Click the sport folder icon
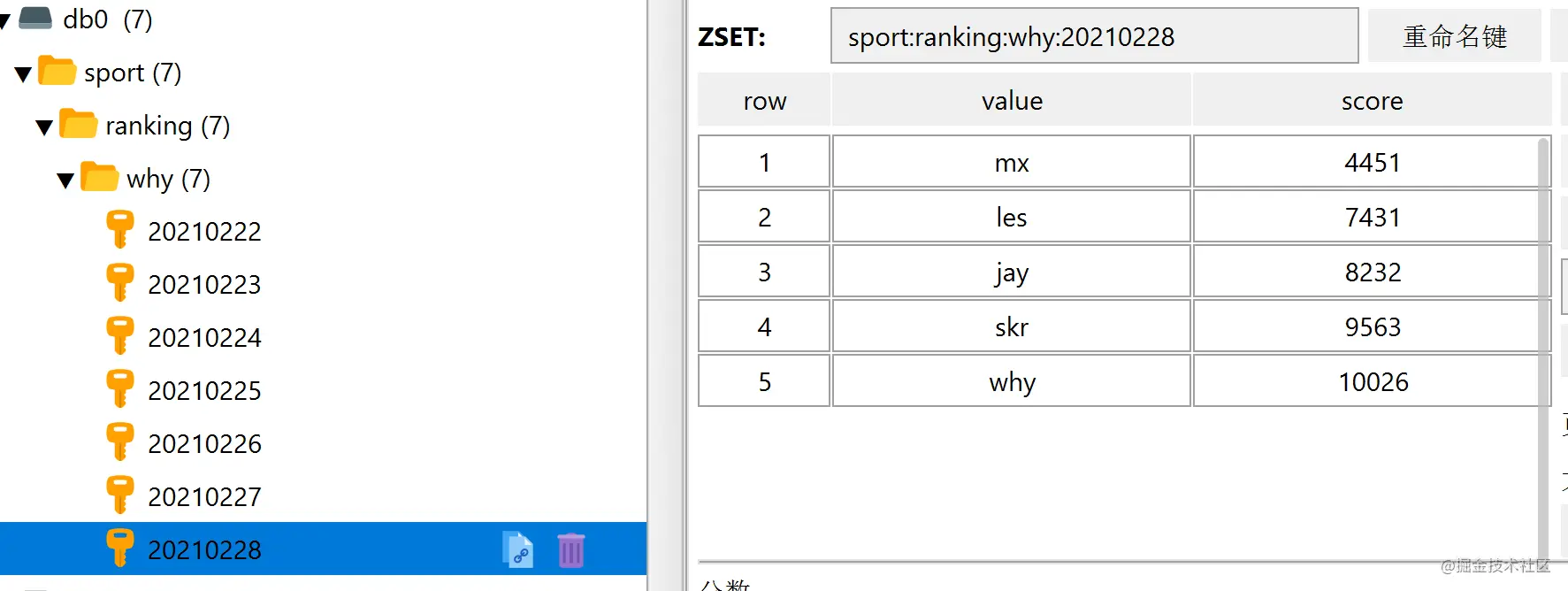The height and width of the screenshot is (591, 1568). (x=57, y=72)
